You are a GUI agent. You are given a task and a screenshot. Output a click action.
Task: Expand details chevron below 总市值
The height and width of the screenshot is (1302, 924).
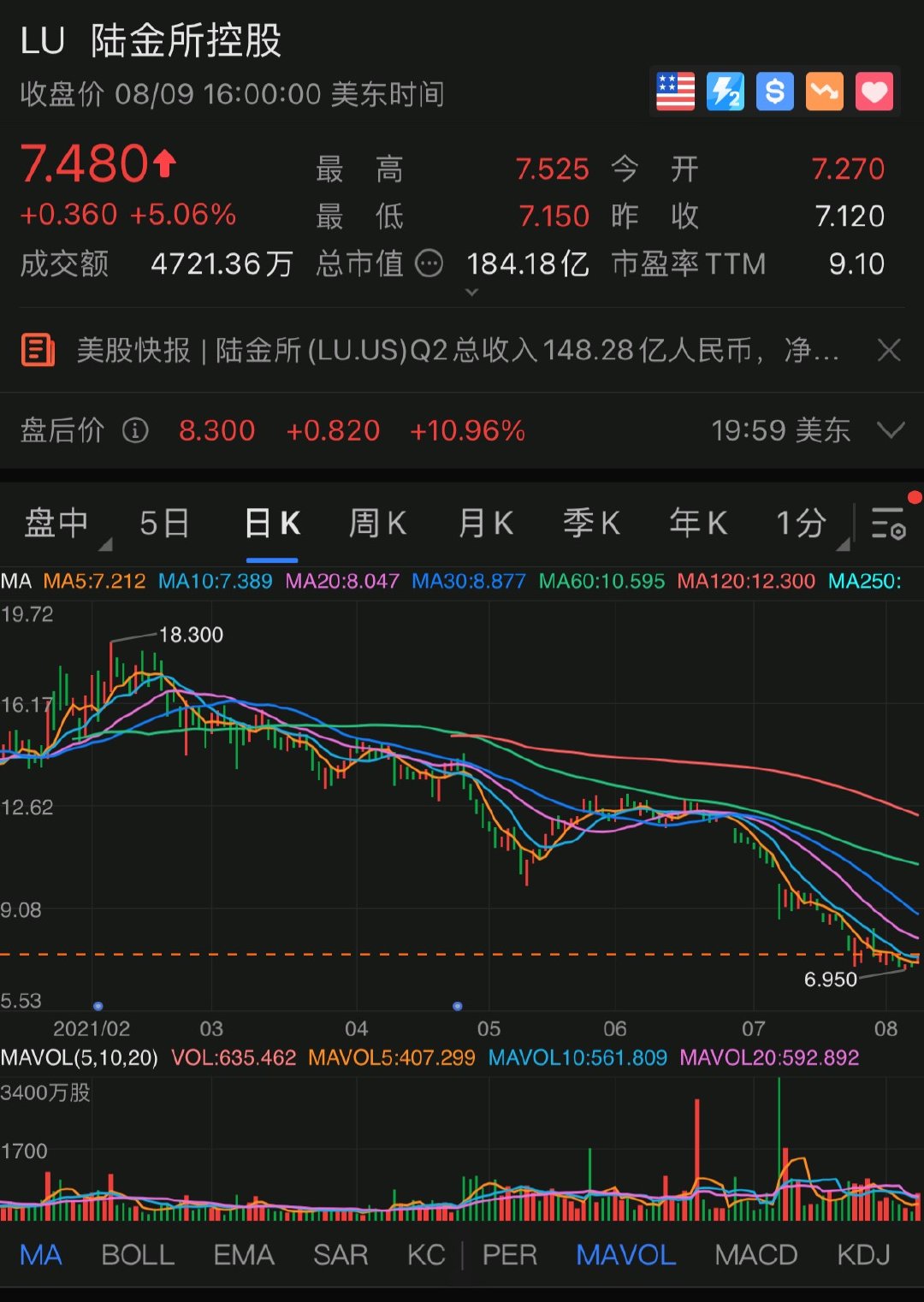[x=471, y=293]
